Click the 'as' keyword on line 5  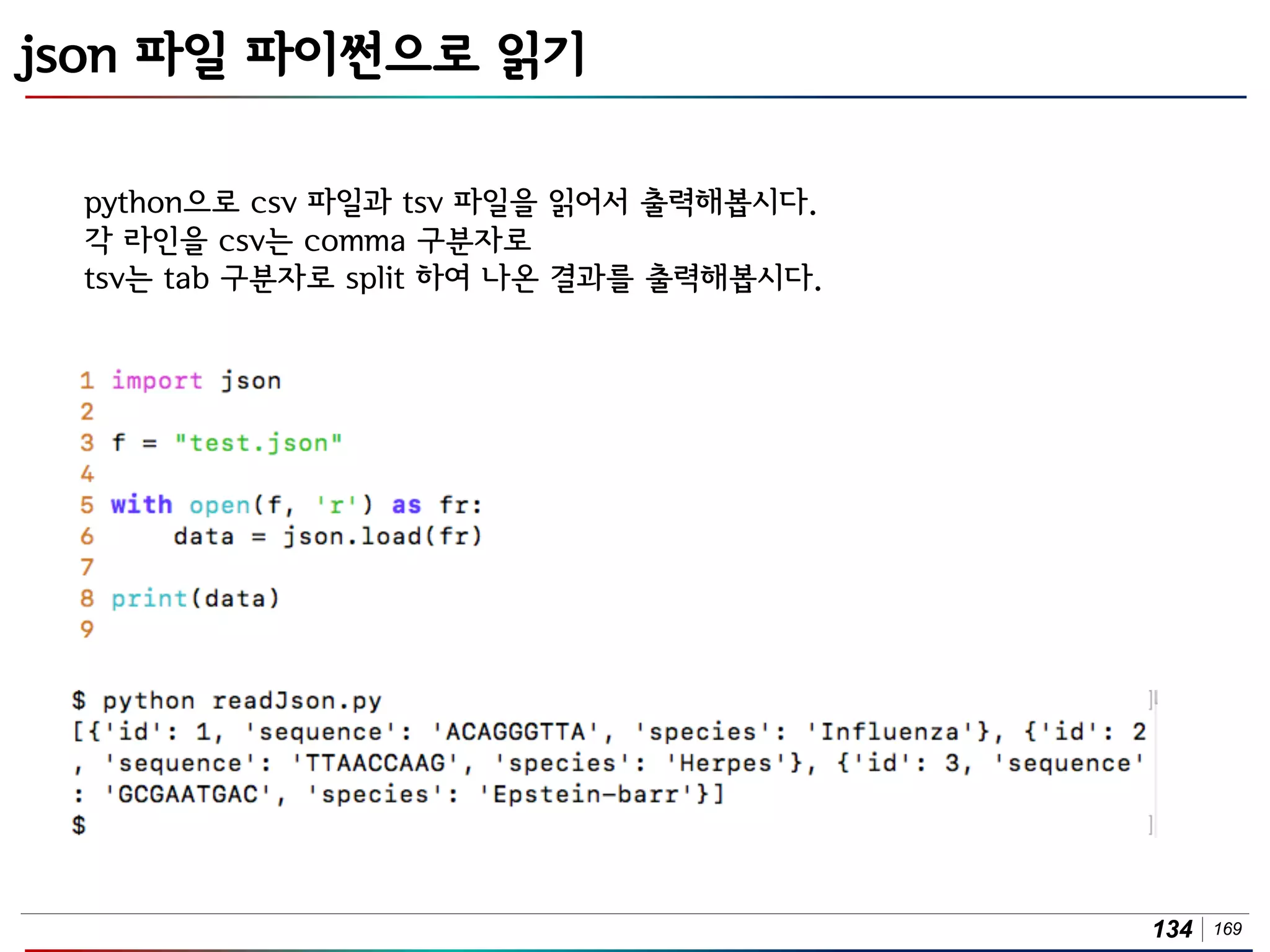click(406, 506)
